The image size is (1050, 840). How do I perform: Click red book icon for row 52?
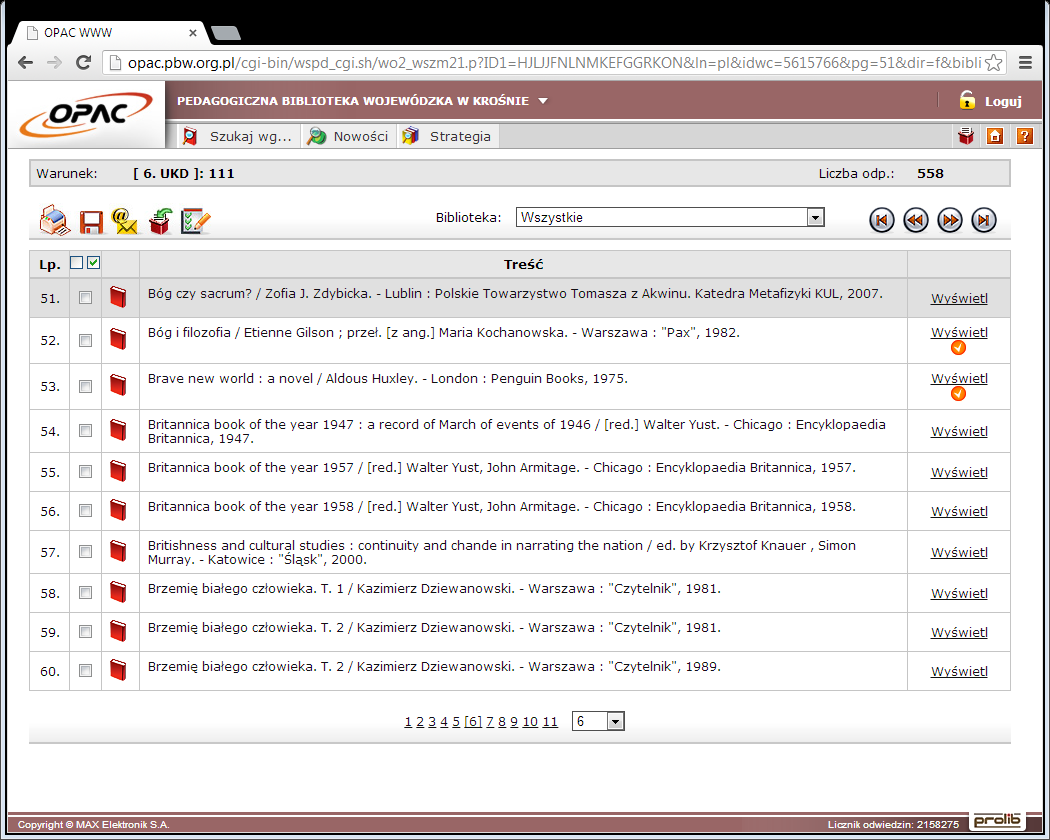[119, 339]
